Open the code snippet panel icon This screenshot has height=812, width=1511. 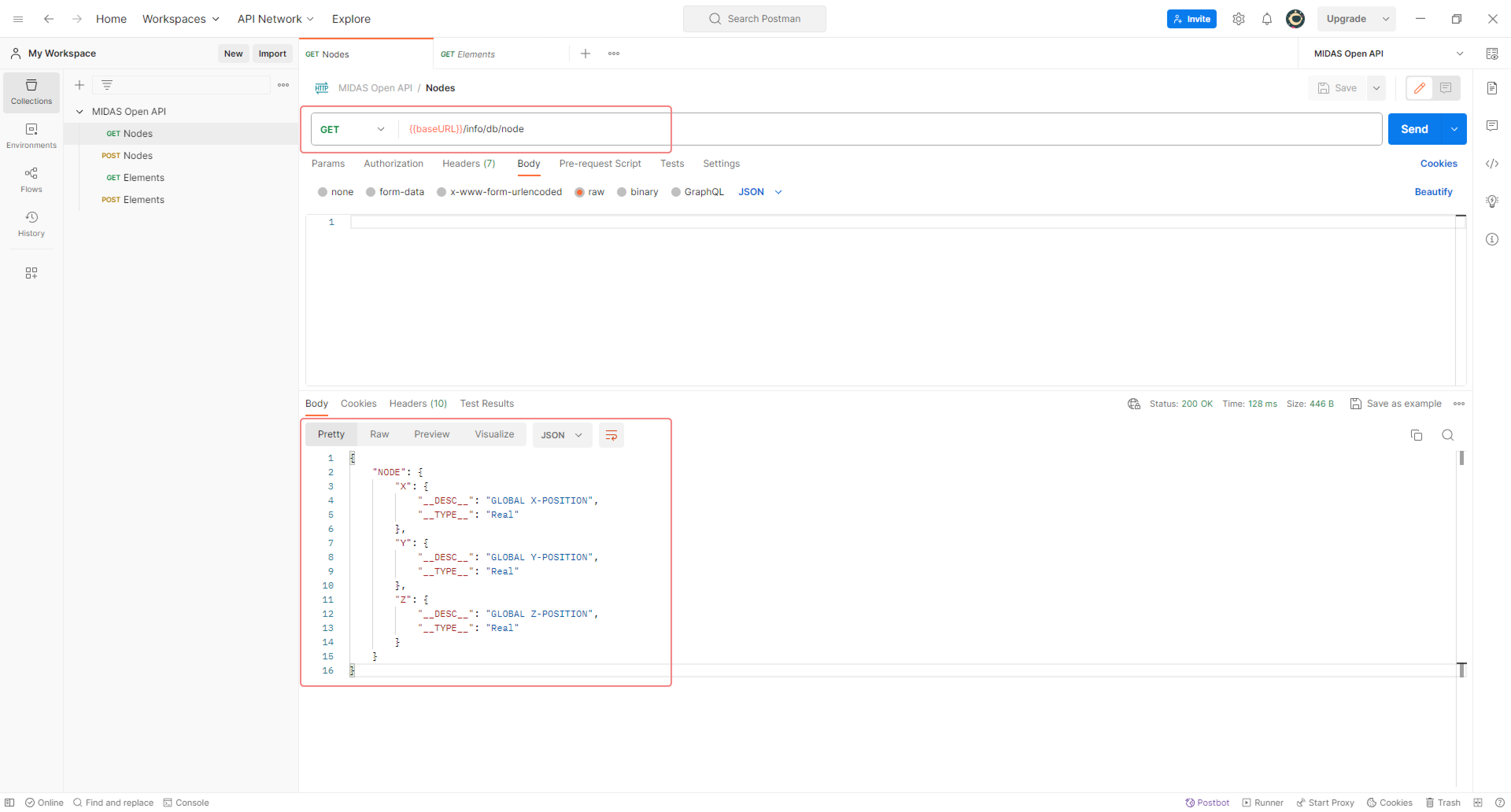[x=1492, y=164]
